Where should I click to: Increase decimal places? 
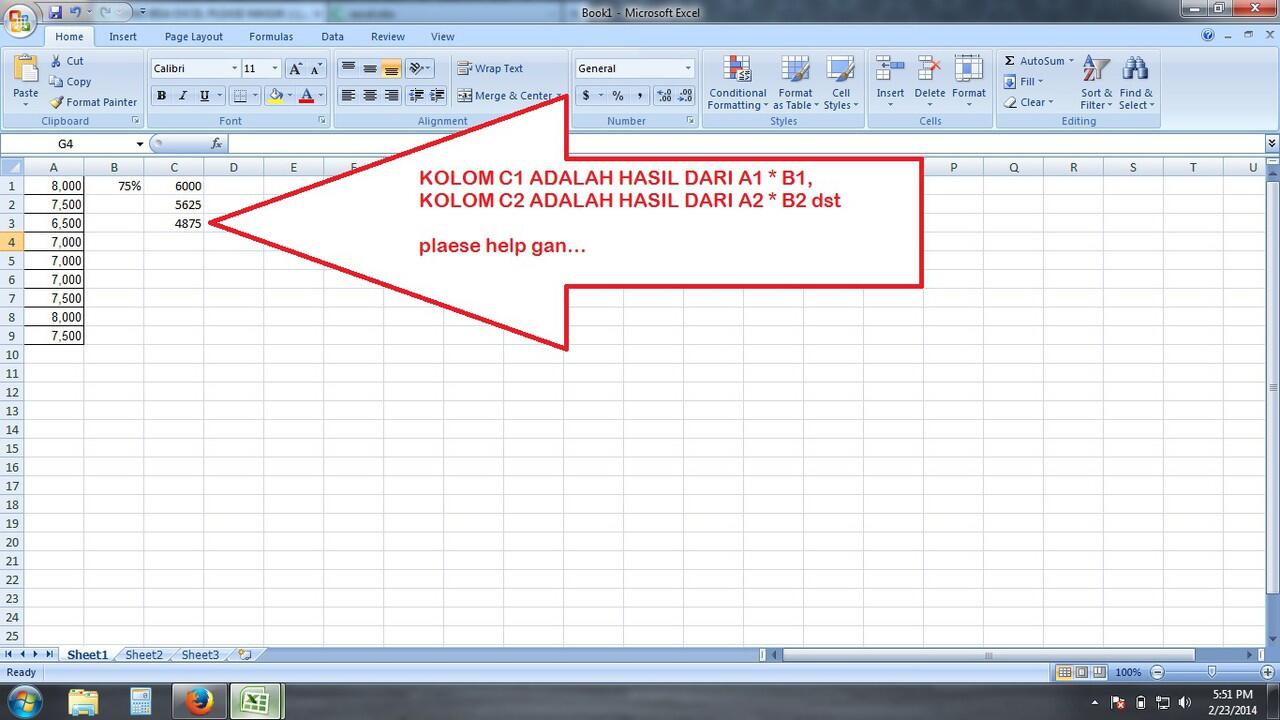click(664, 96)
